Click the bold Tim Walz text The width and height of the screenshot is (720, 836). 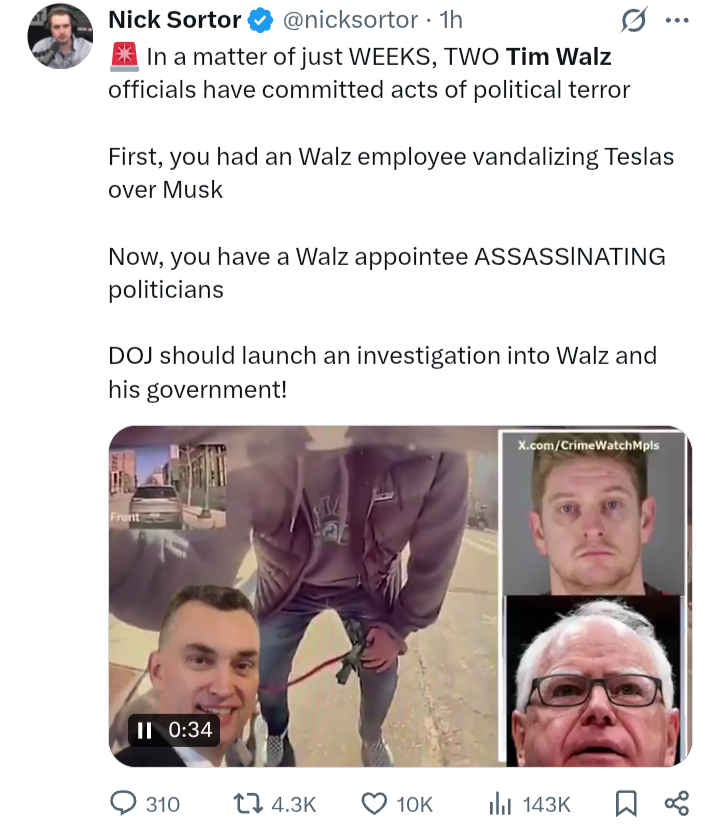click(558, 57)
